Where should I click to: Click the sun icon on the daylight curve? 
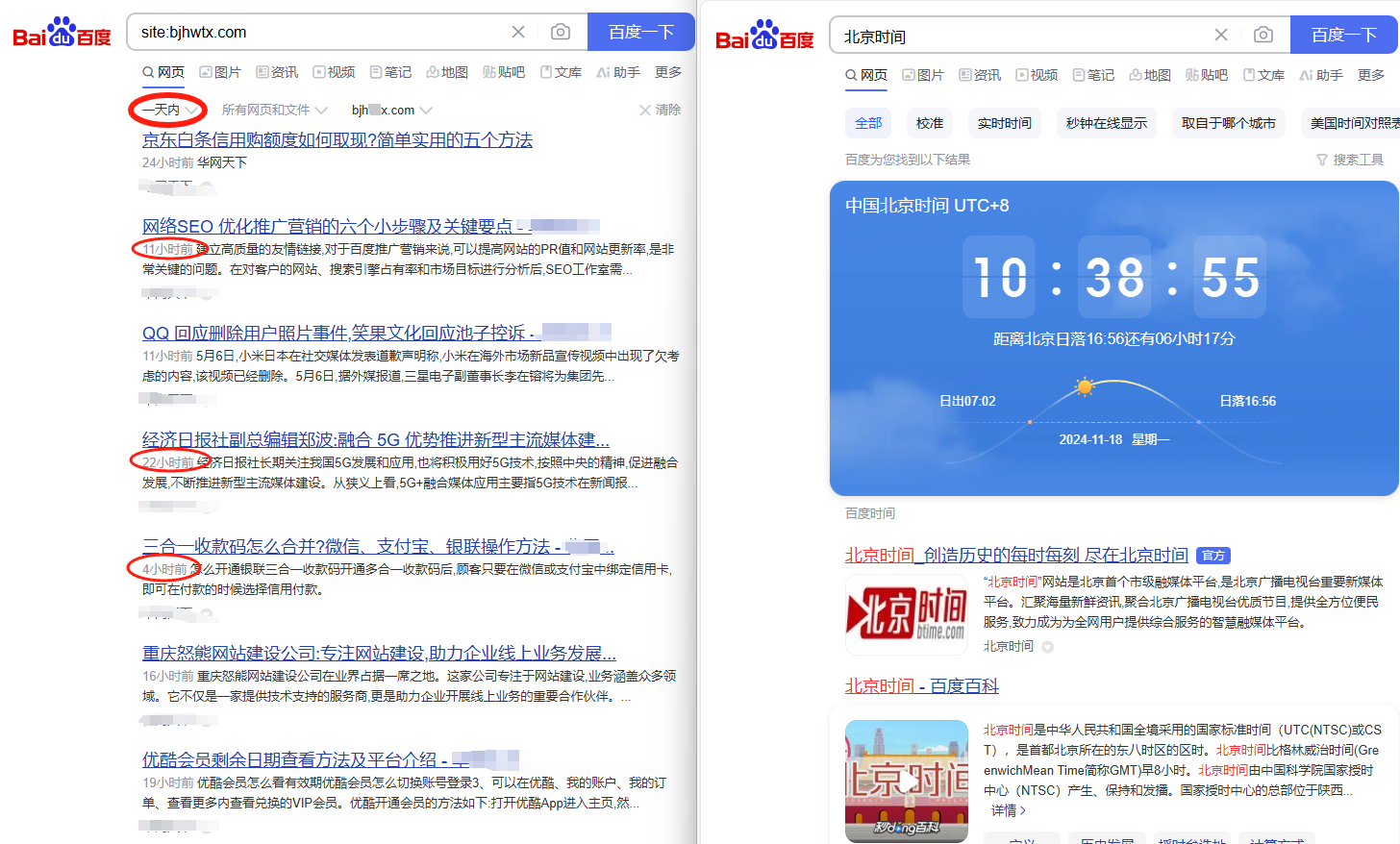[1086, 387]
